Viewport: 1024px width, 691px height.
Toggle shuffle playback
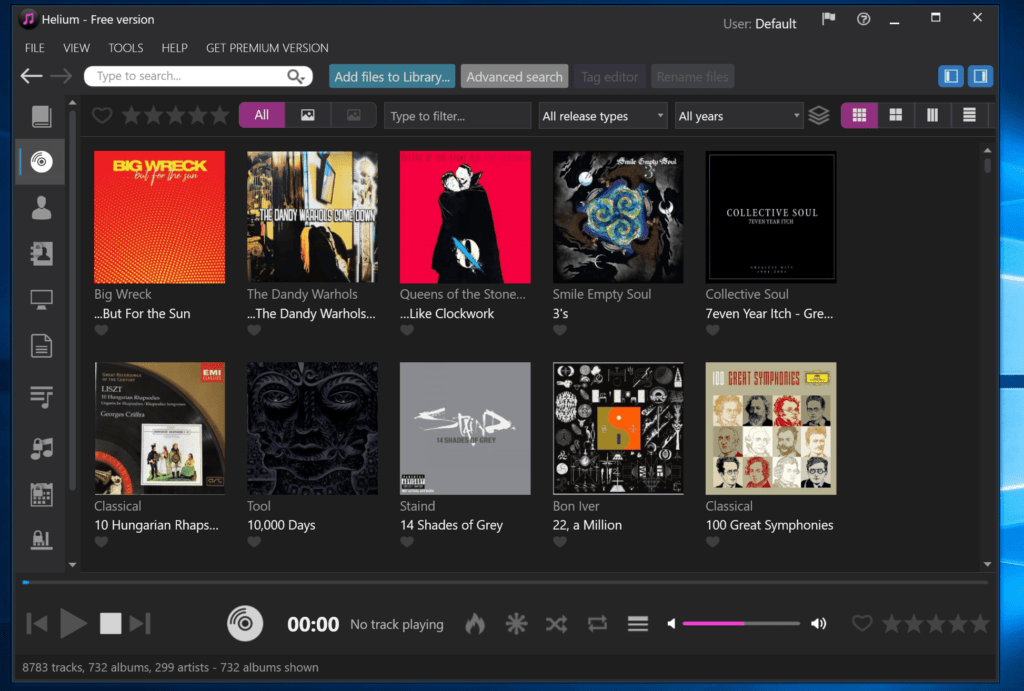556,624
